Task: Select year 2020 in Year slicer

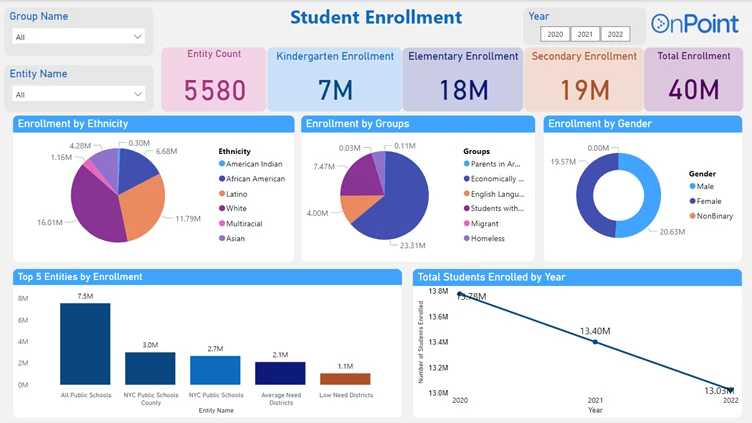Action: click(x=555, y=34)
